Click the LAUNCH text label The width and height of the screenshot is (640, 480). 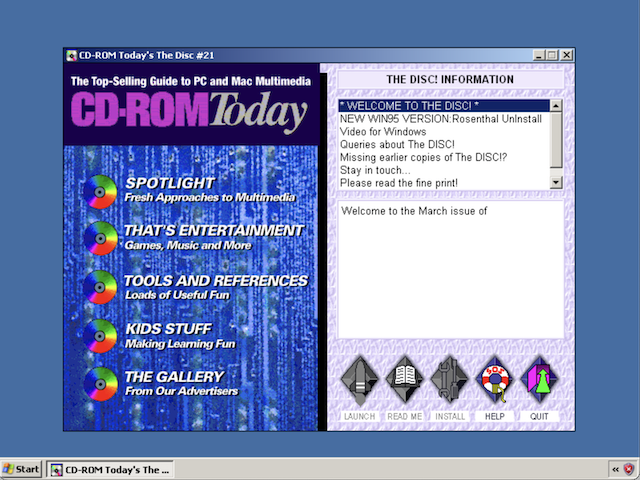360,416
